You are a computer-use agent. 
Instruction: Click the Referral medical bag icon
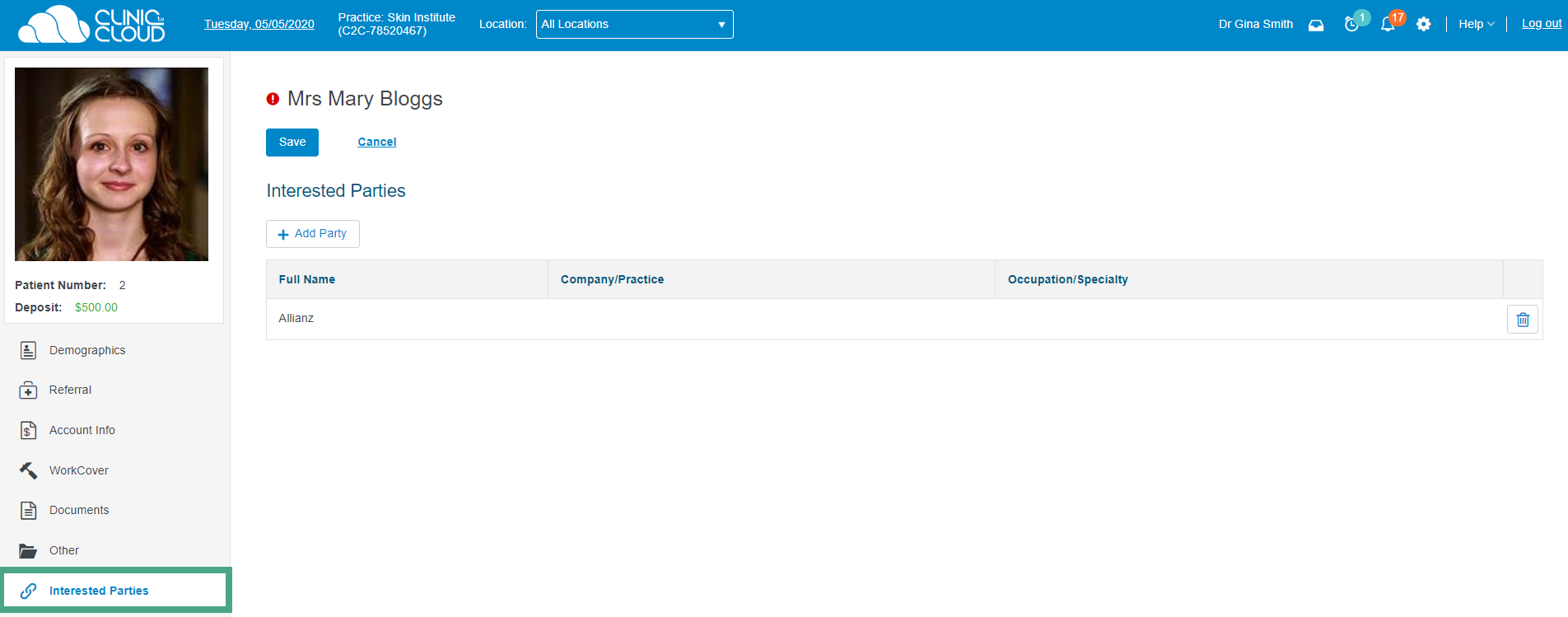click(x=28, y=390)
